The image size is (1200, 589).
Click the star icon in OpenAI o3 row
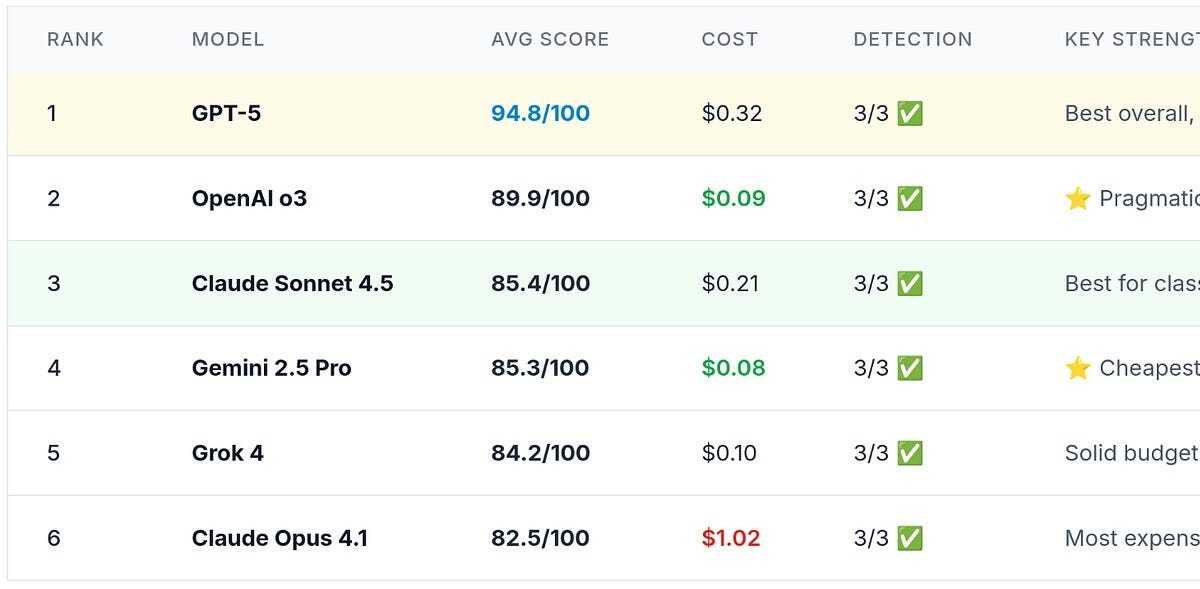click(x=1077, y=199)
